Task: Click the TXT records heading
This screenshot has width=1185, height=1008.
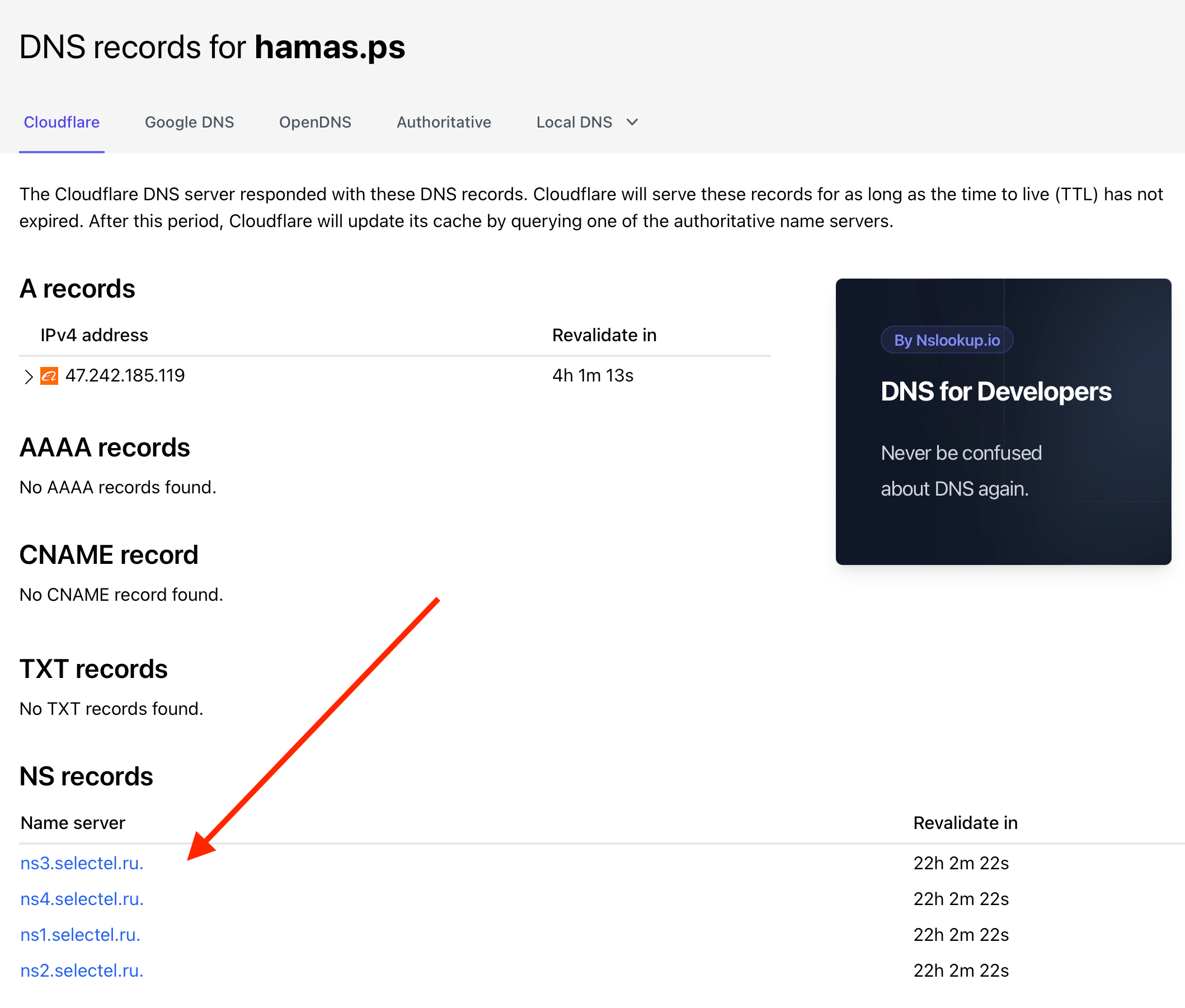Action: click(x=93, y=669)
